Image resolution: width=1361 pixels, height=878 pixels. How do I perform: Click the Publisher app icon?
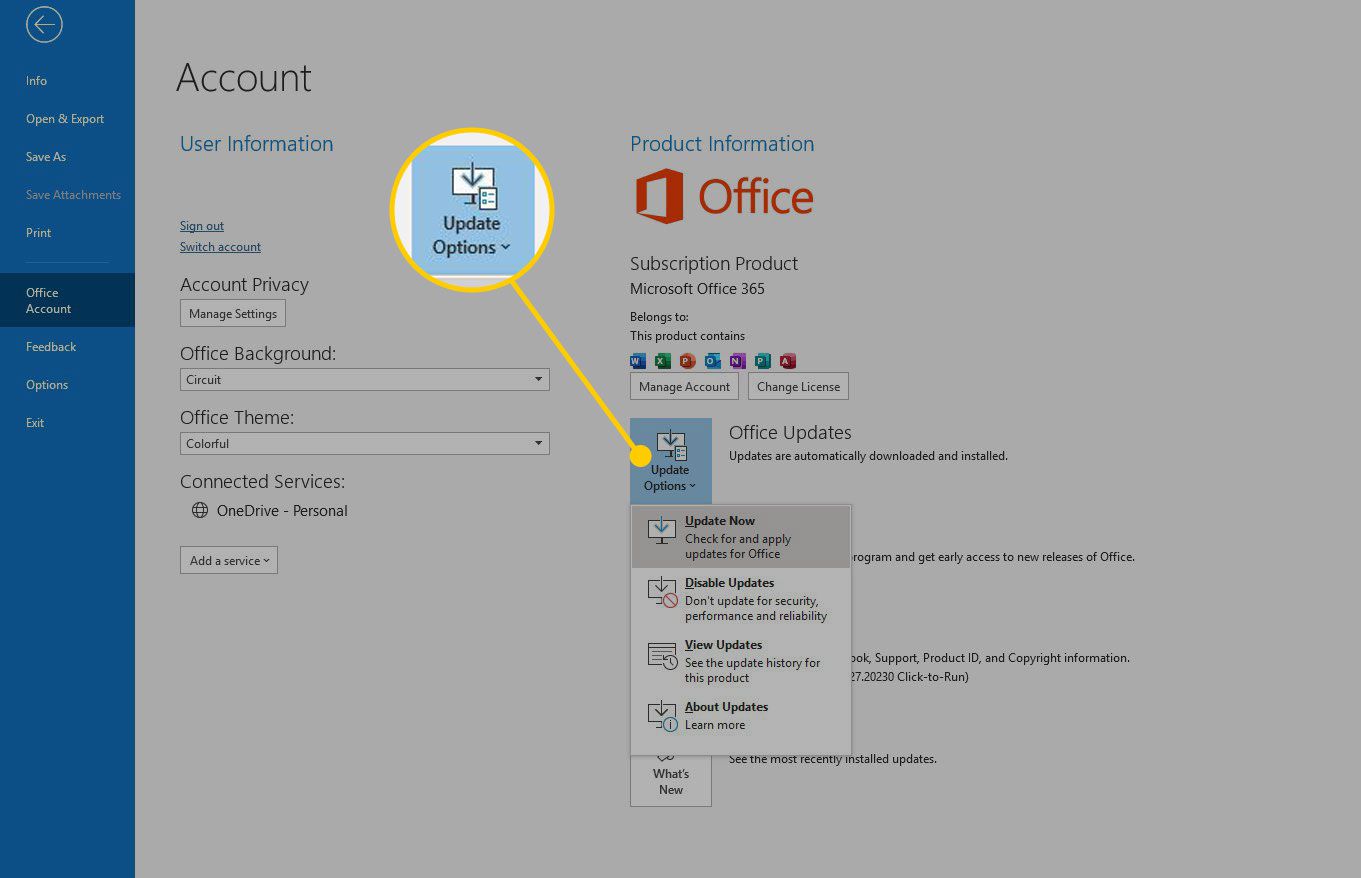click(x=763, y=361)
